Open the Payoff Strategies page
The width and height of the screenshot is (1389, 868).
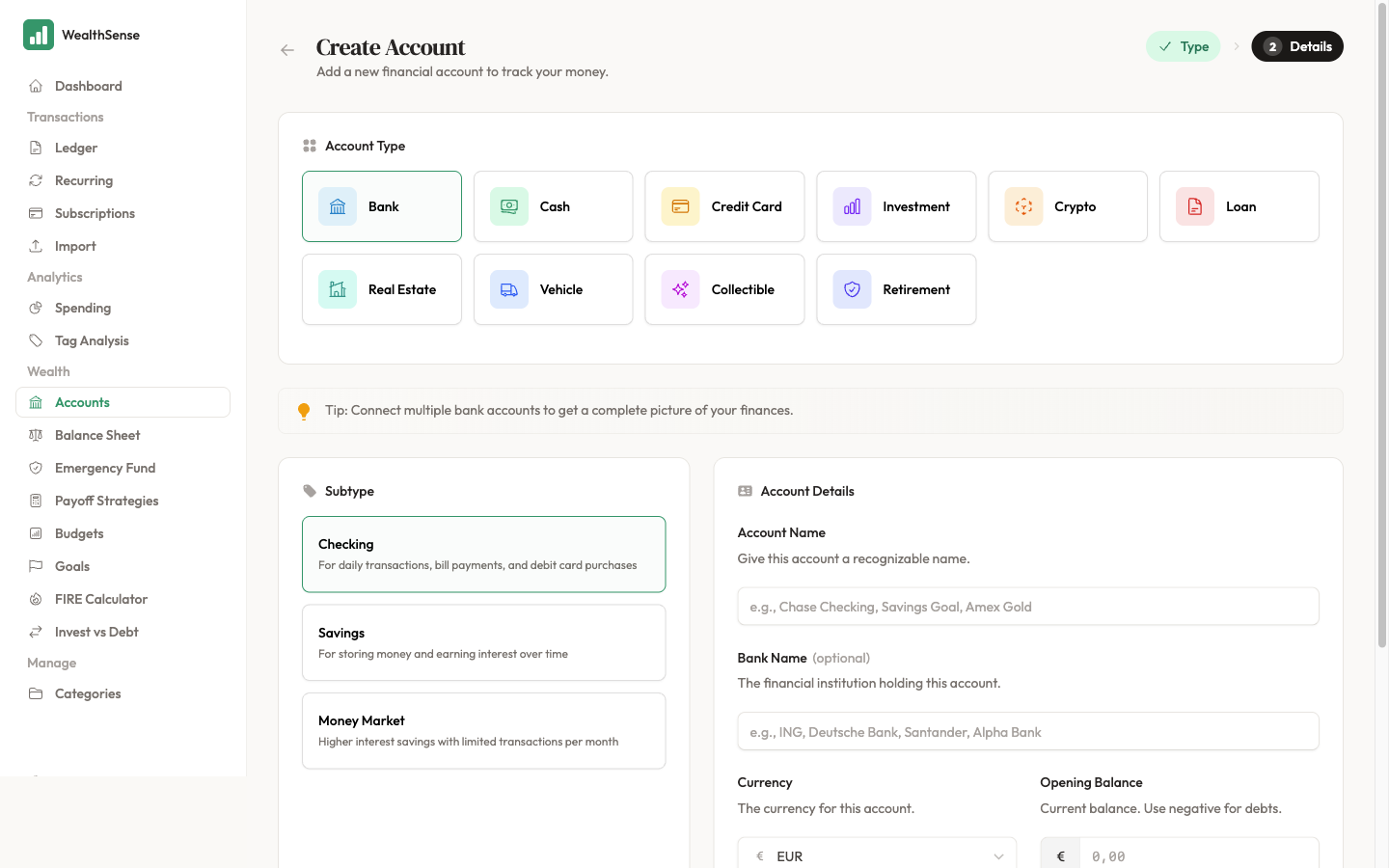(x=123, y=501)
